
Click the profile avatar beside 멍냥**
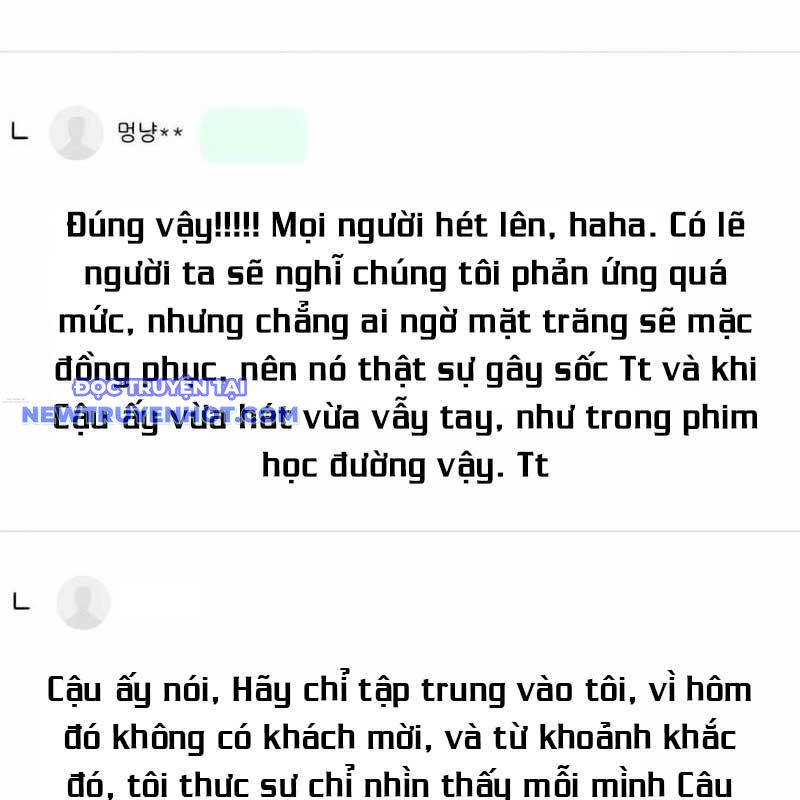coord(76,133)
